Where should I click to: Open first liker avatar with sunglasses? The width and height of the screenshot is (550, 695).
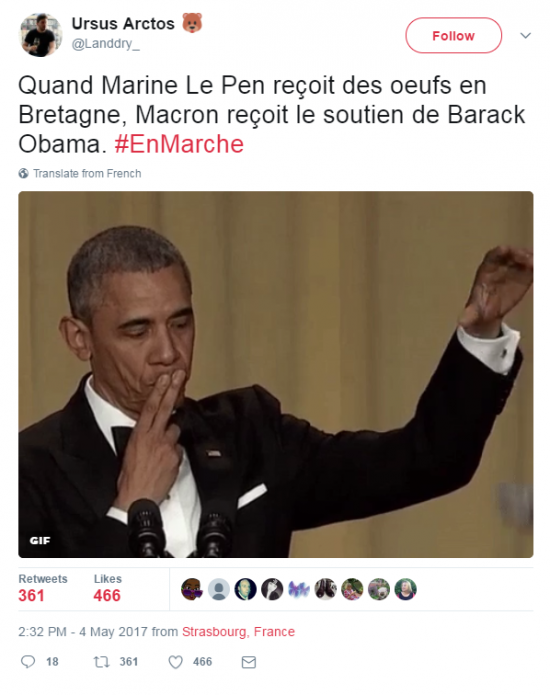pyautogui.click(x=192, y=590)
